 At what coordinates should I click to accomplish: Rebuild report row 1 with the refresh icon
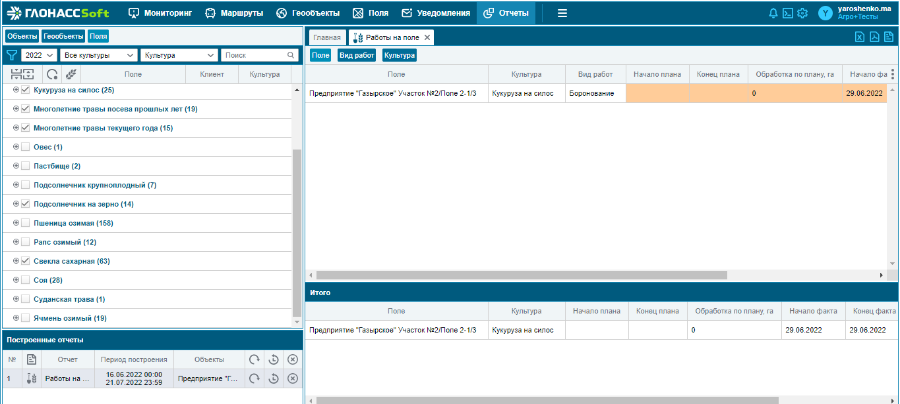[x=255, y=378]
